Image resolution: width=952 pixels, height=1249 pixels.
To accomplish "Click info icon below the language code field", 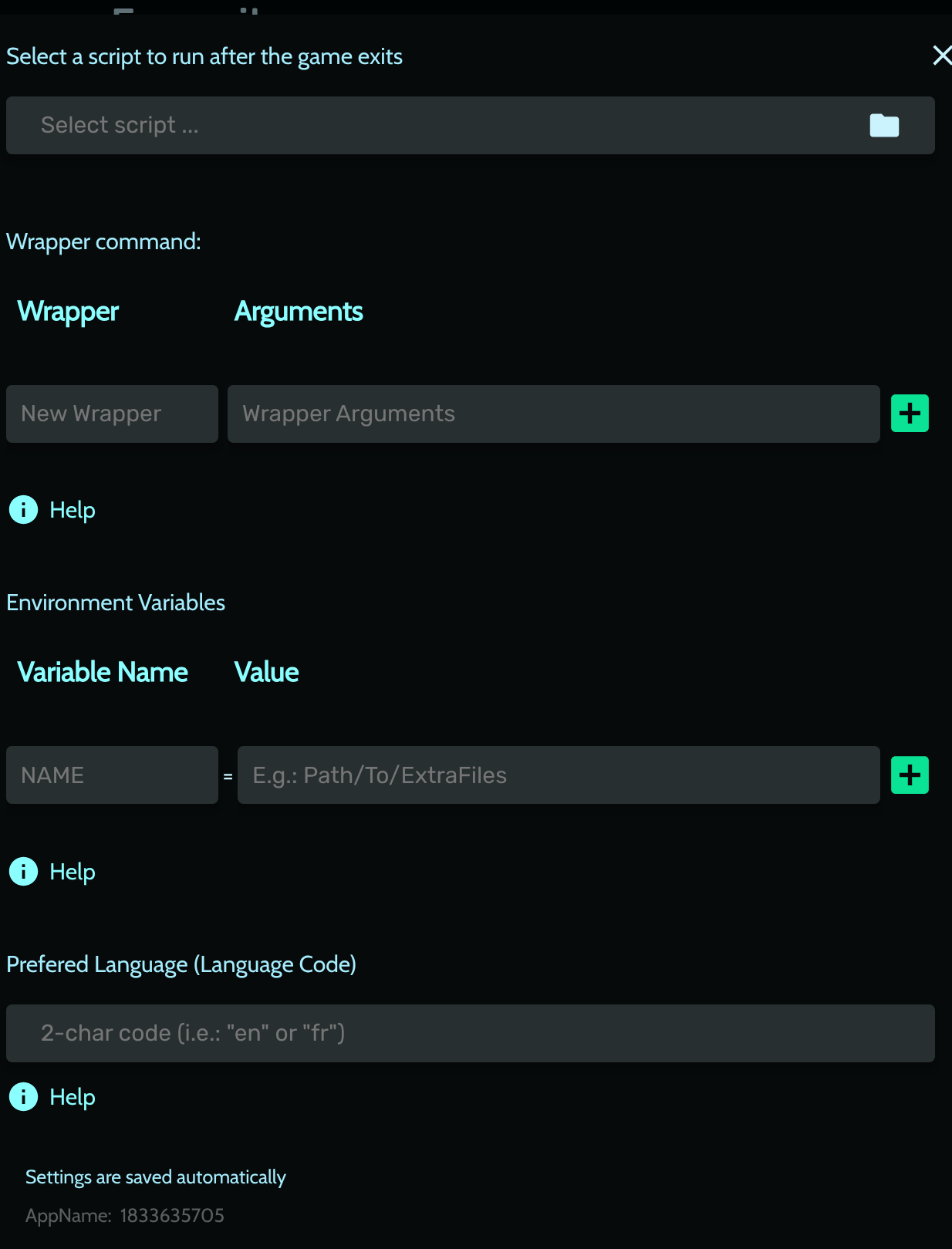I will pyautogui.click(x=23, y=1097).
